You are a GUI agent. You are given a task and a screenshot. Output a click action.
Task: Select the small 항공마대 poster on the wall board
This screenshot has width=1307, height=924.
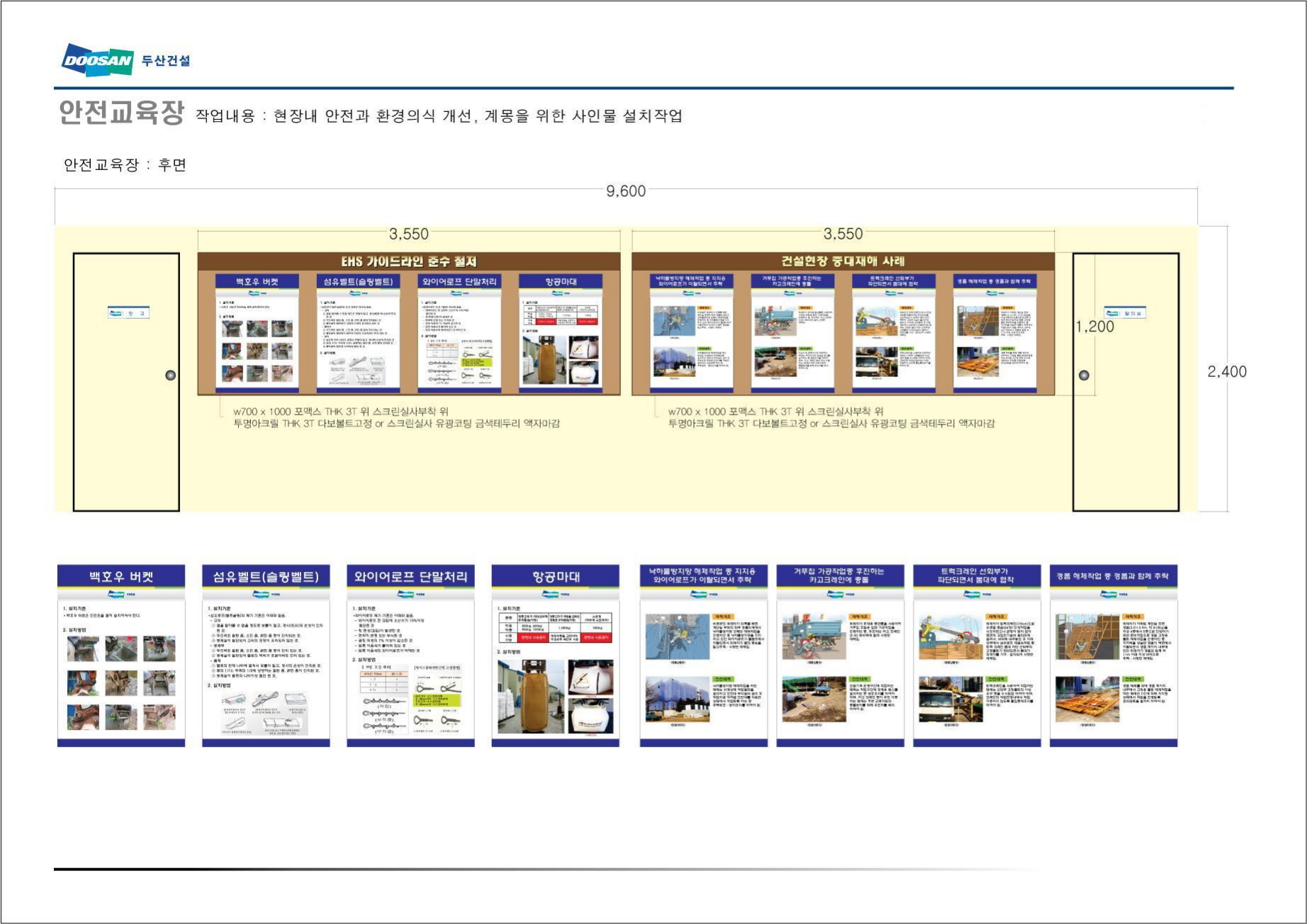(x=561, y=332)
